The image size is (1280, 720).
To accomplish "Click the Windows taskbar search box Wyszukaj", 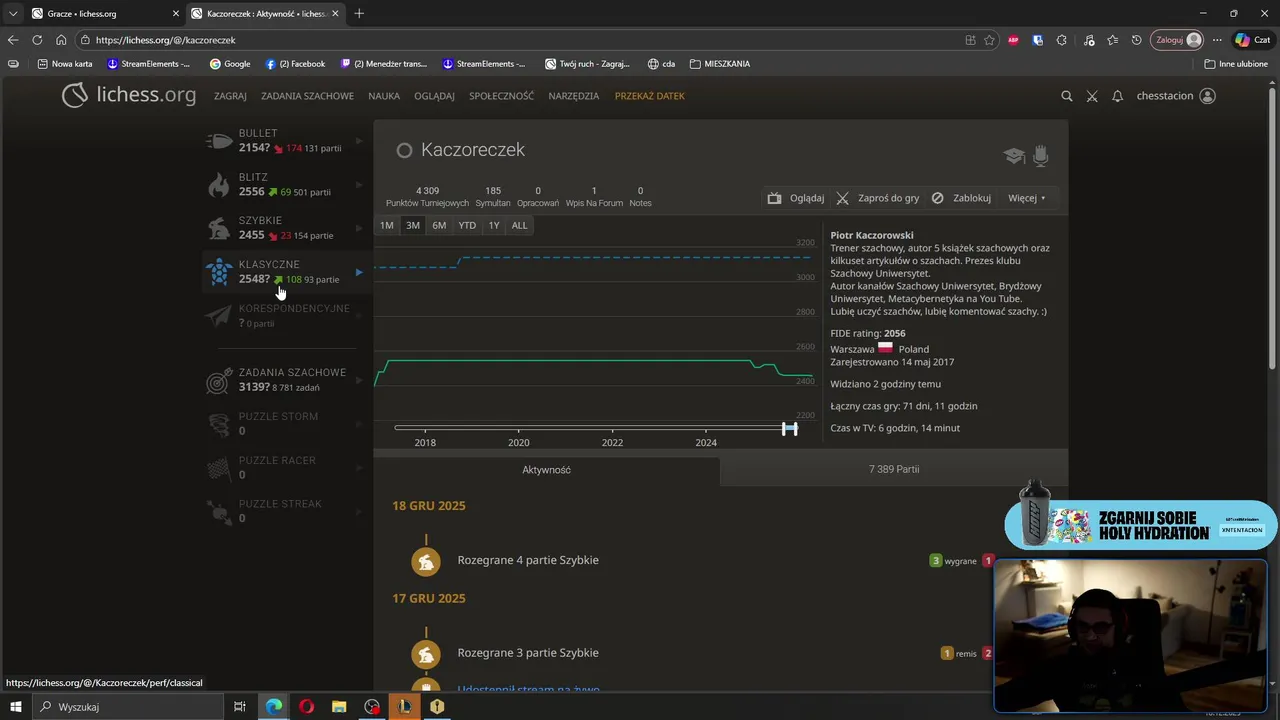I will 129,707.
